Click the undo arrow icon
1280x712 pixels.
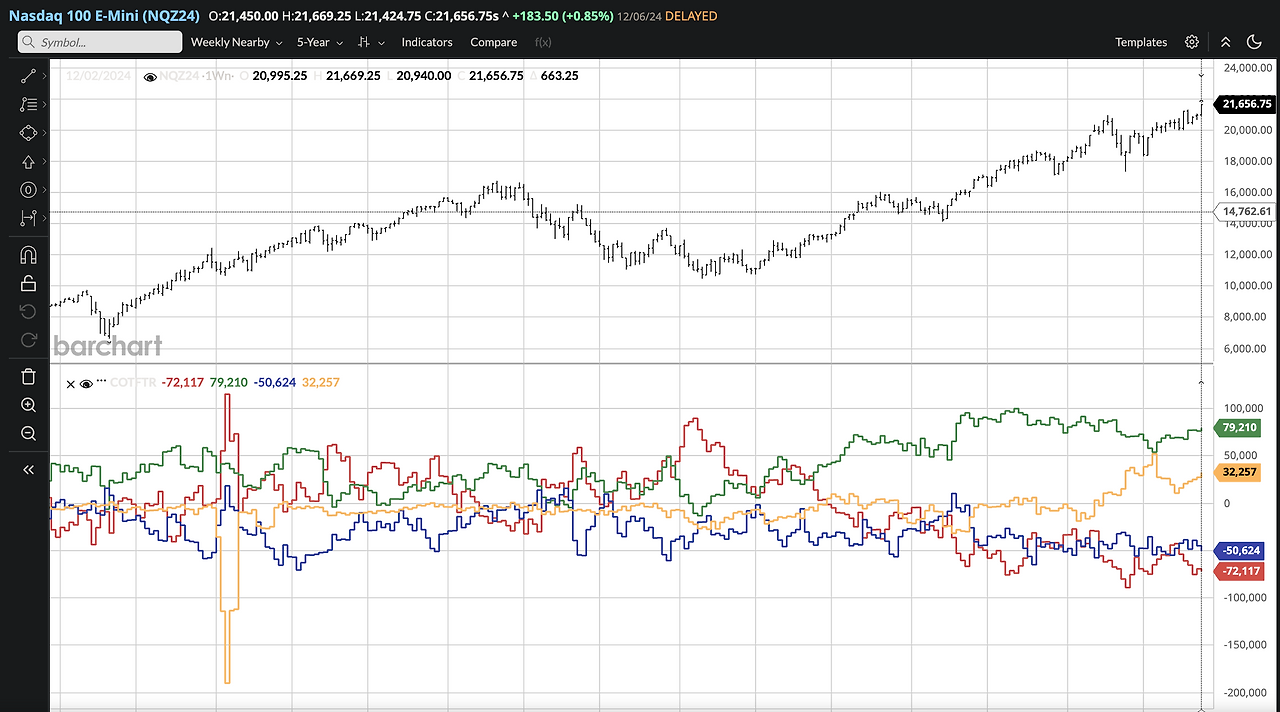tap(28, 312)
